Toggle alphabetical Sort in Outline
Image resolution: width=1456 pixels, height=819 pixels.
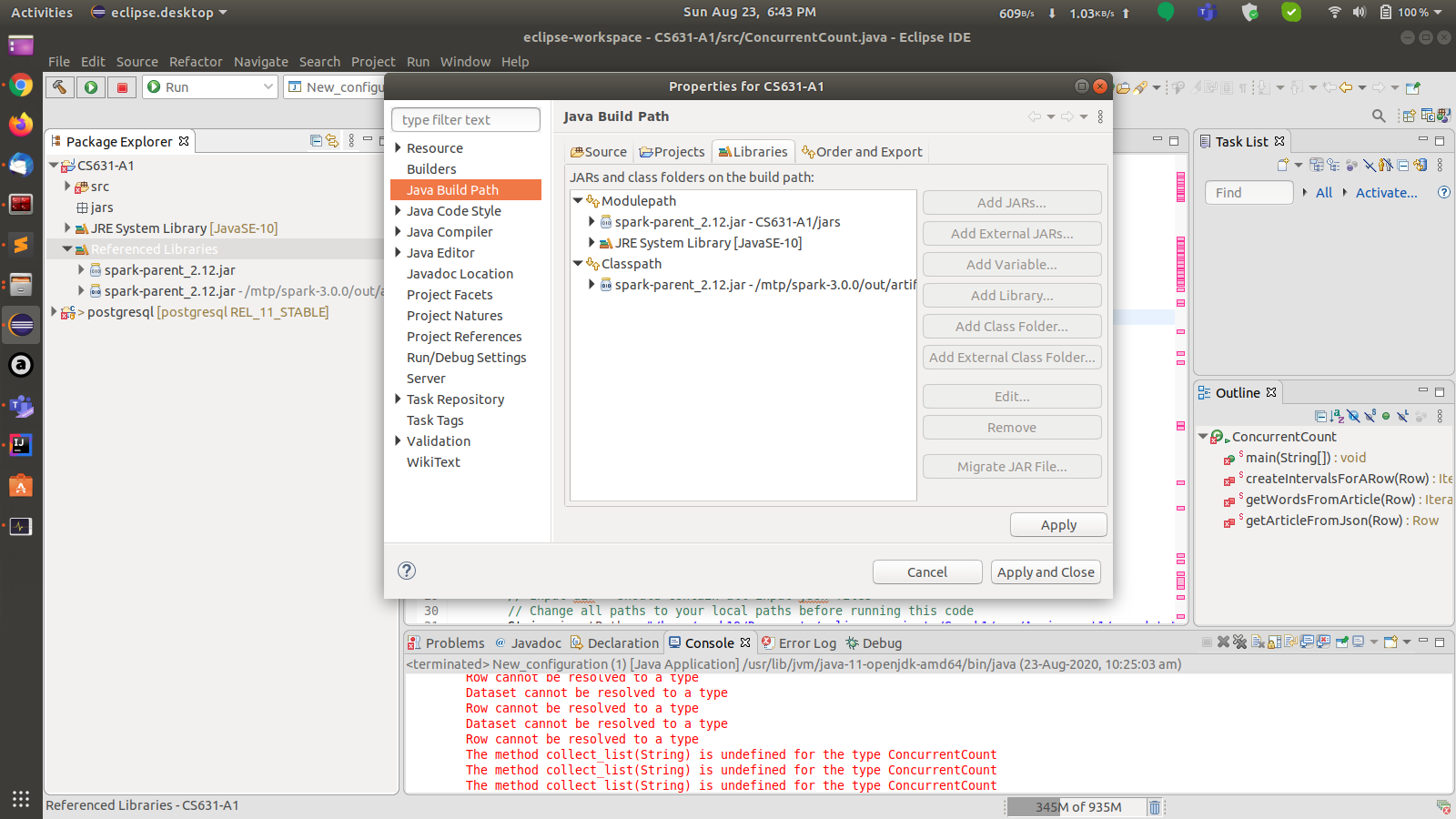coord(1337,416)
